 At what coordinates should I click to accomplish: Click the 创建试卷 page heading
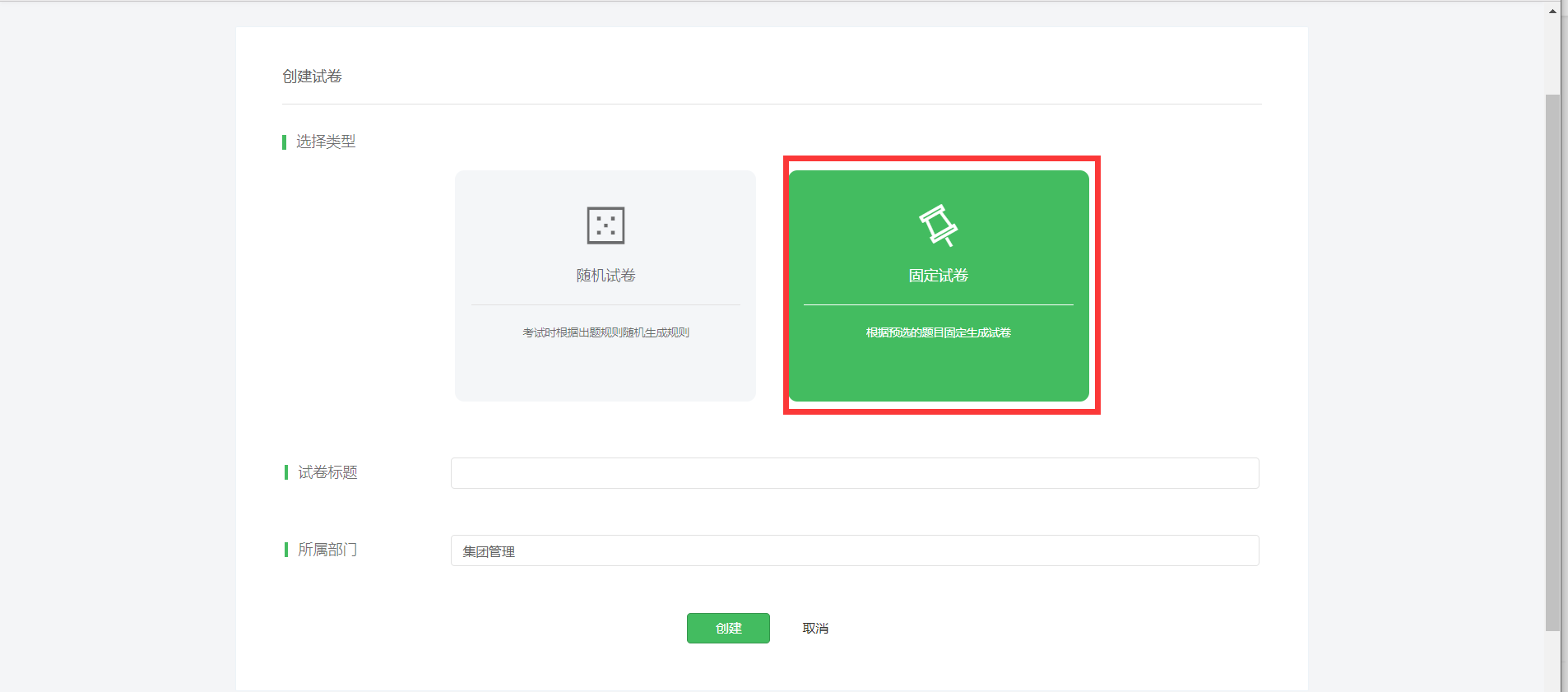click(312, 77)
